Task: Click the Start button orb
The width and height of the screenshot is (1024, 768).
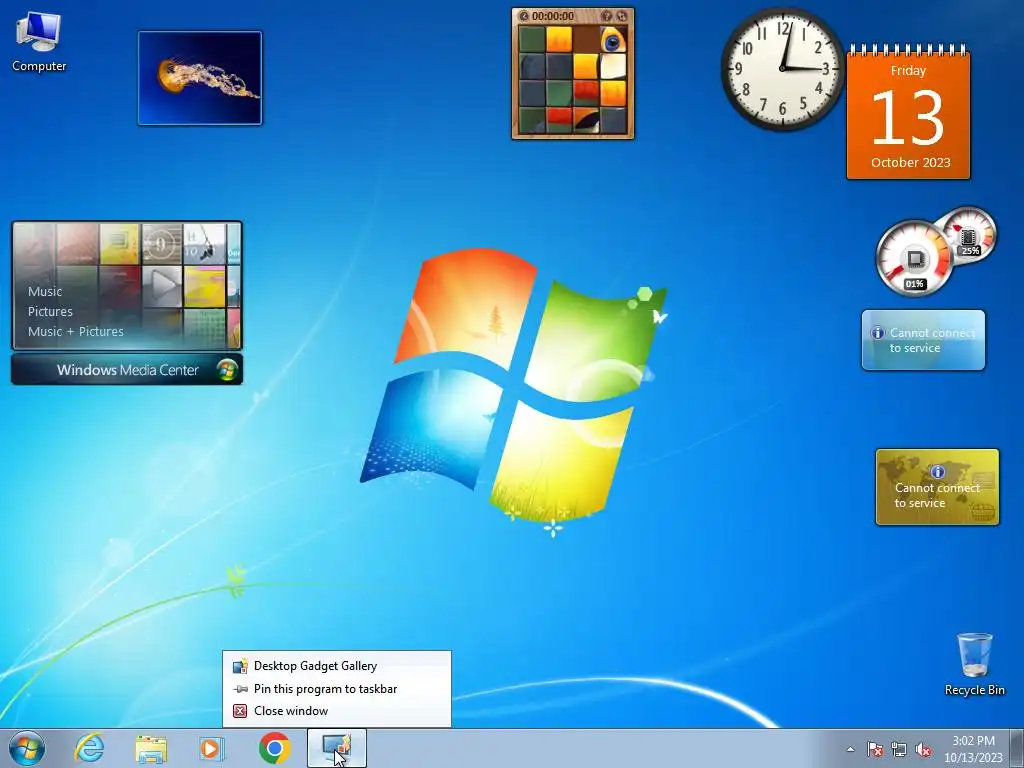Action: [27, 748]
